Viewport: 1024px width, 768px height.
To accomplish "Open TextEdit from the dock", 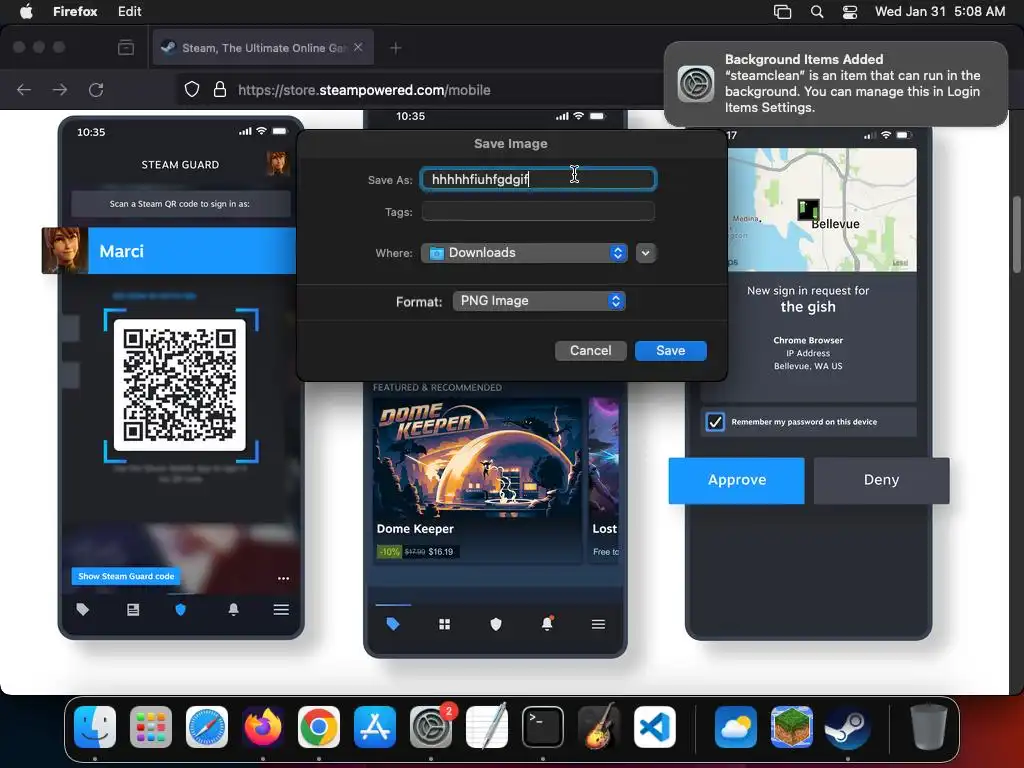I will click(x=487, y=727).
